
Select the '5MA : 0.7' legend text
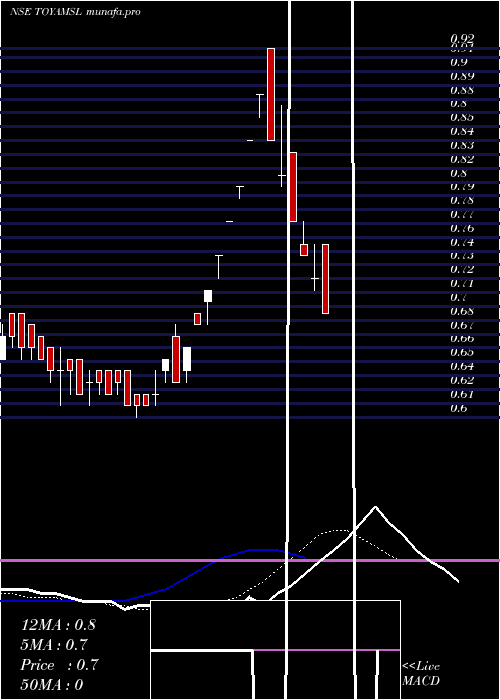pyautogui.click(x=54, y=645)
